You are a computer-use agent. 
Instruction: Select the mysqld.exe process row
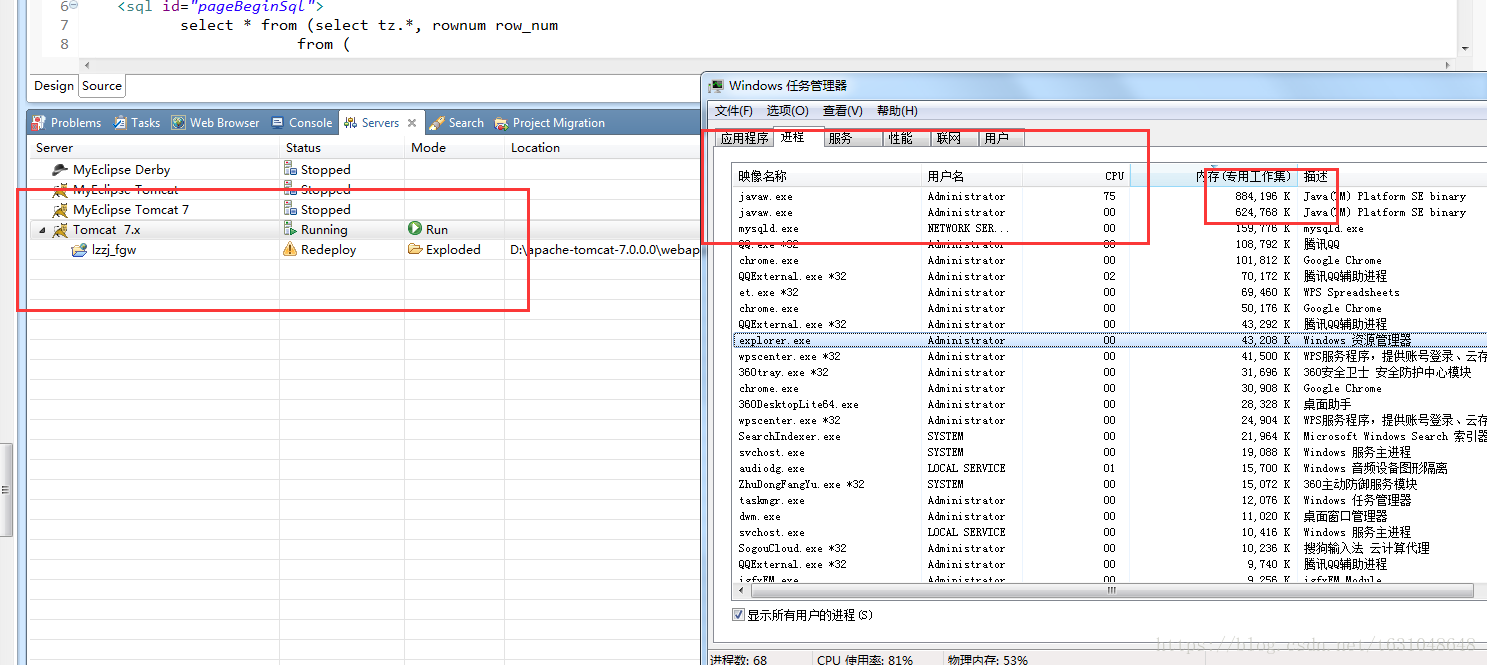tap(1110, 228)
